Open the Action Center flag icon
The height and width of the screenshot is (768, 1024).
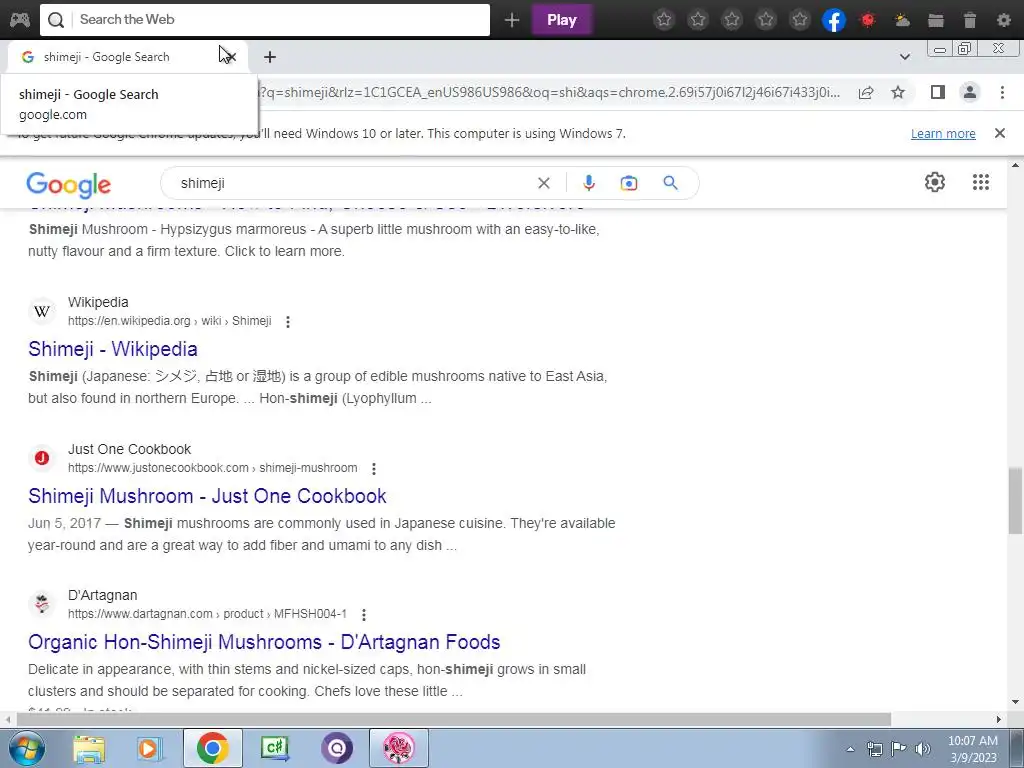point(899,749)
